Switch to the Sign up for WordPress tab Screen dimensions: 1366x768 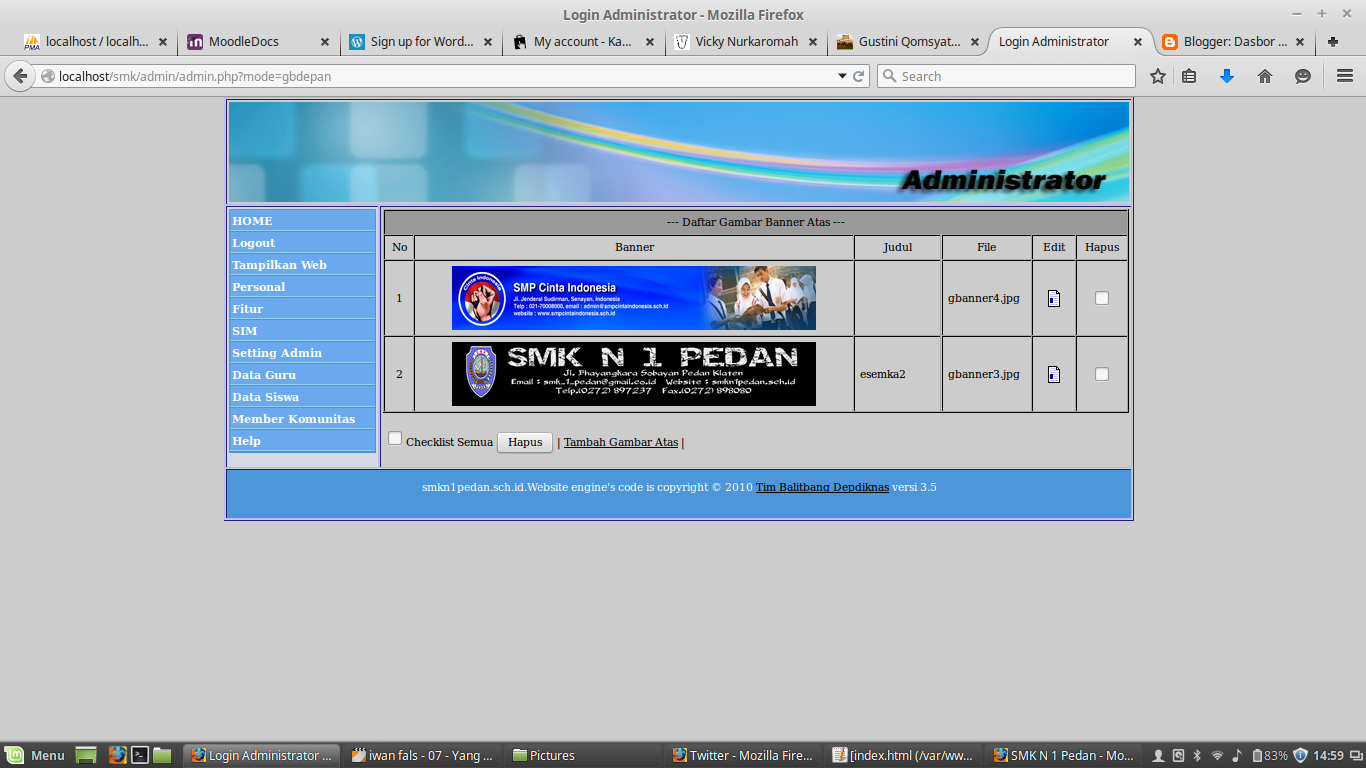coord(420,42)
